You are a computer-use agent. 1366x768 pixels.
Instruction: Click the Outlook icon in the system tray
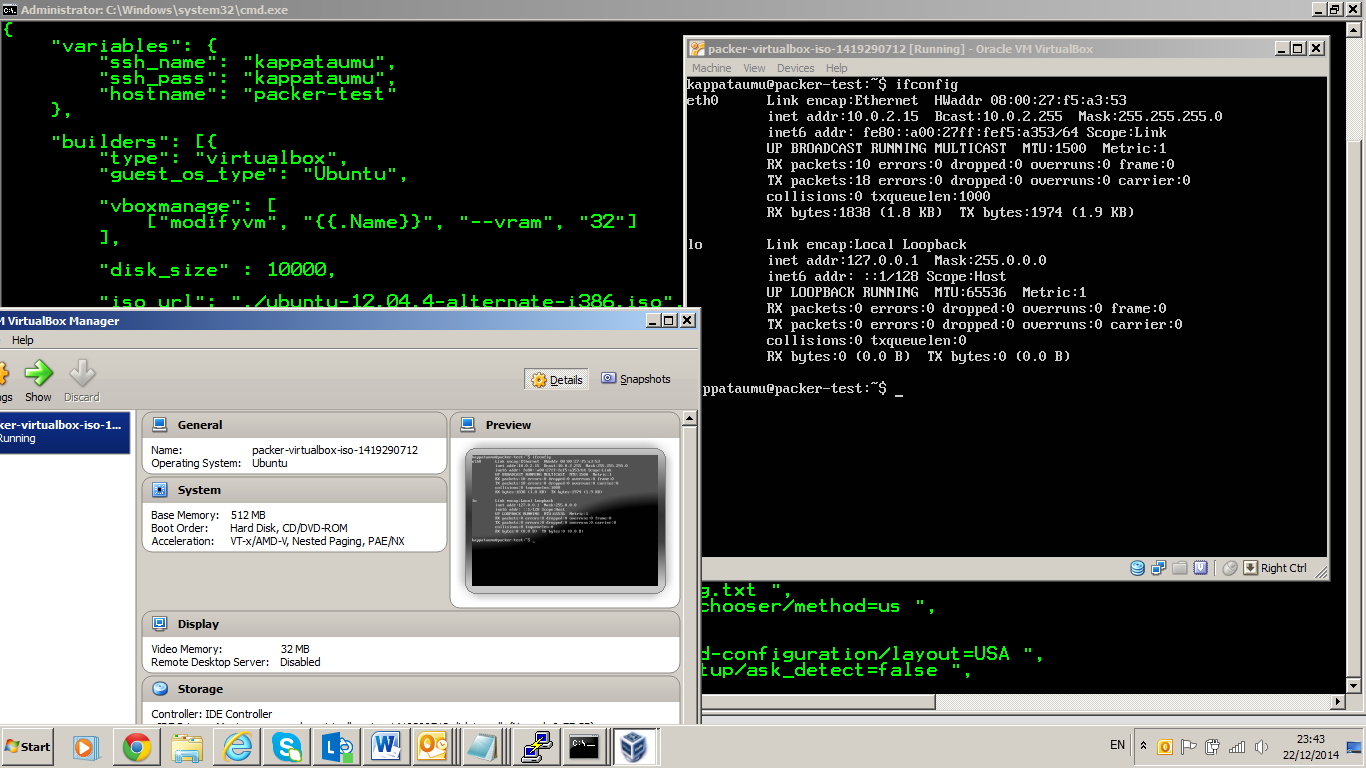(1165, 747)
